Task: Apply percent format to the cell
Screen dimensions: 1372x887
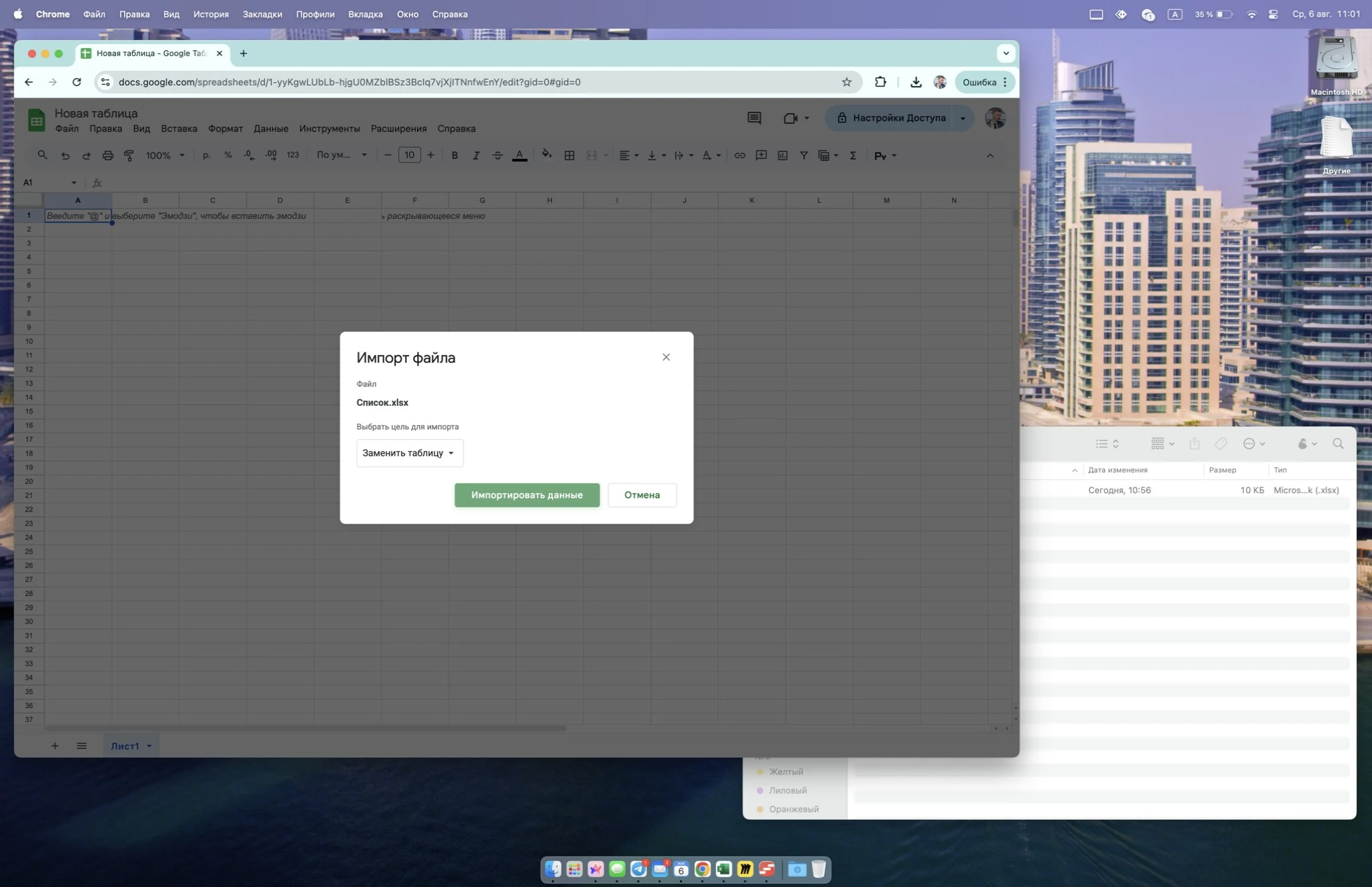Action: tap(228, 155)
